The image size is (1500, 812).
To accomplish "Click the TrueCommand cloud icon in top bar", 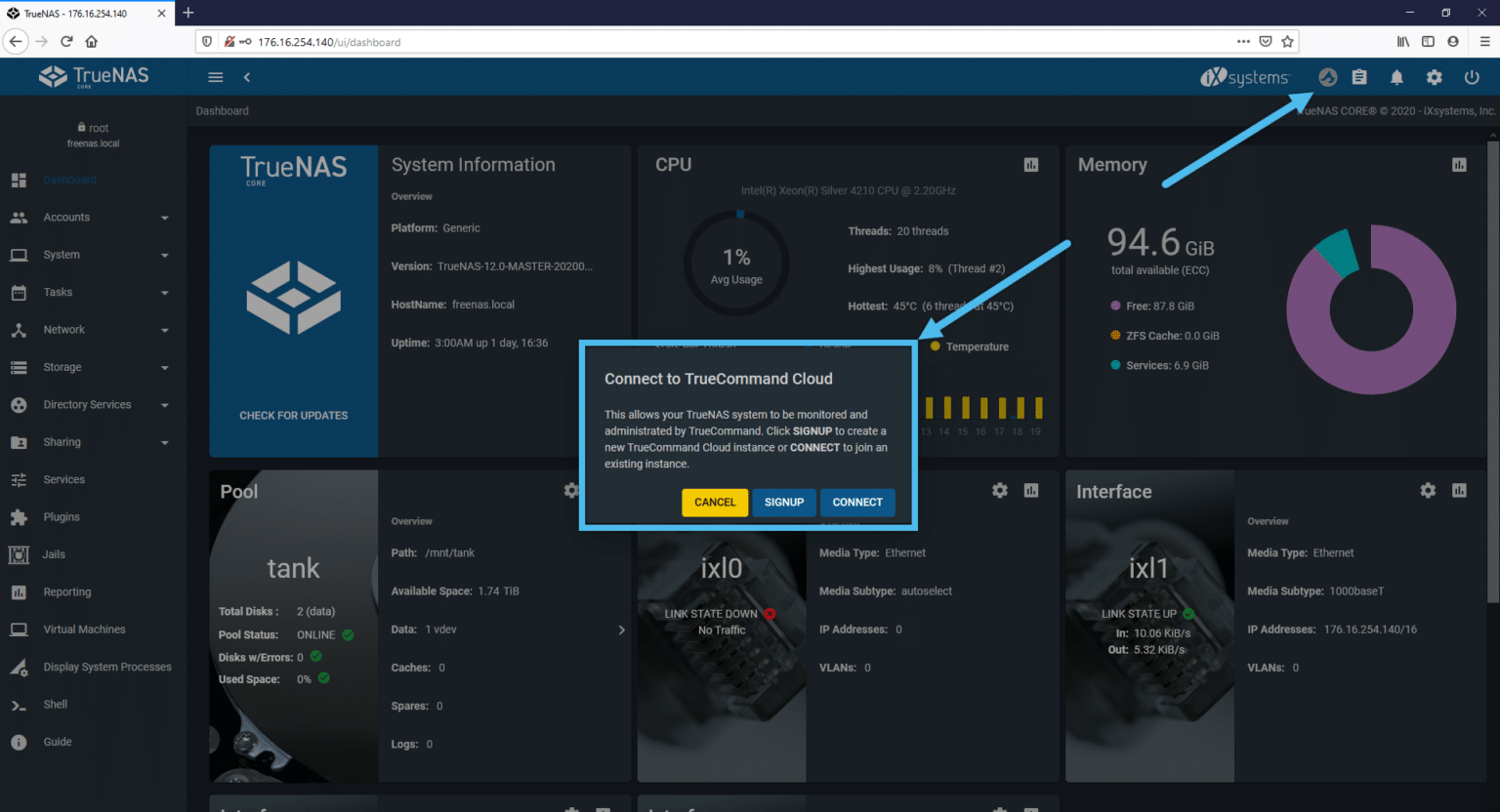I will 1327,77.
